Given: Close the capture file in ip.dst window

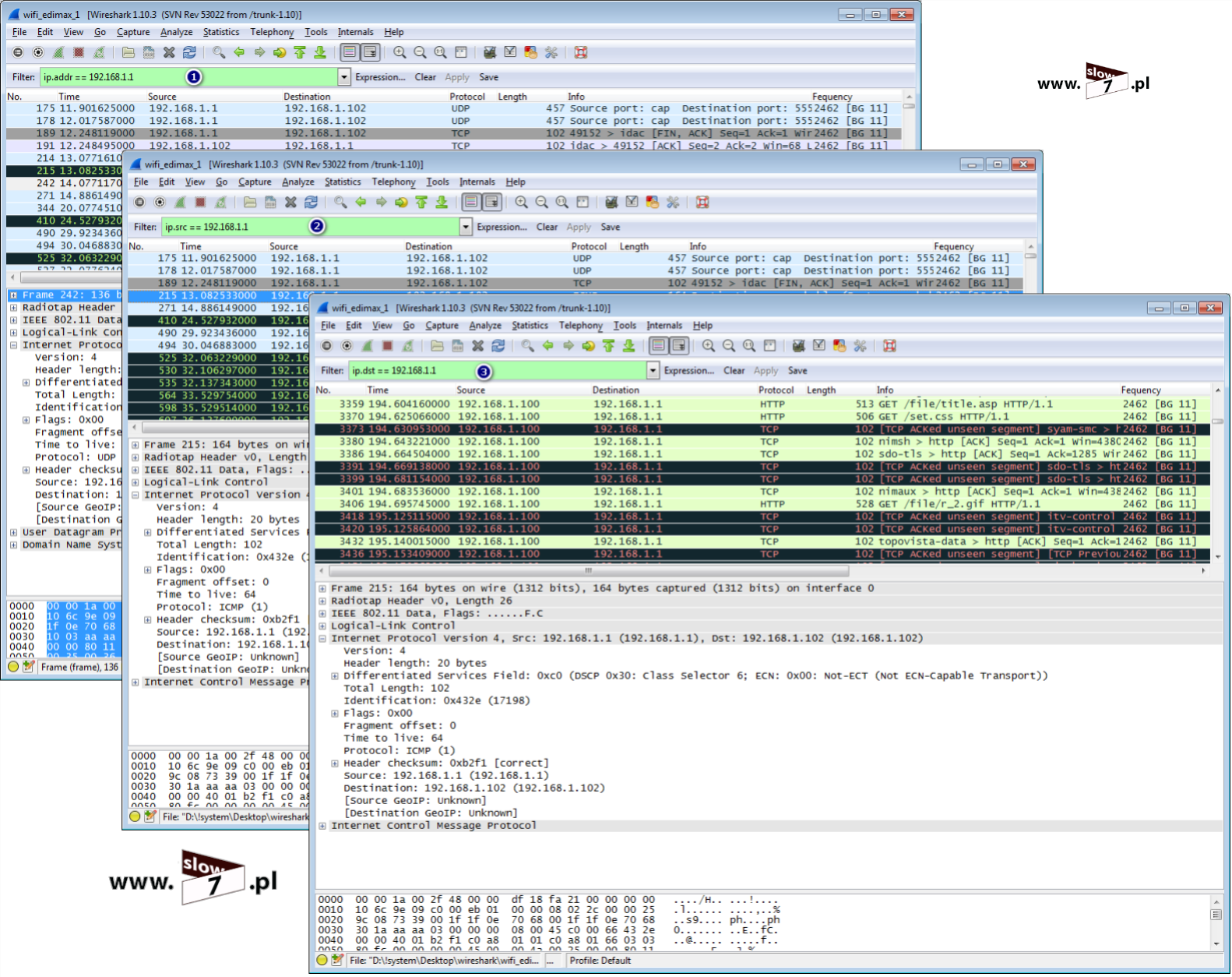Looking at the screenshot, I should pyautogui.click(x=478, y=346).
